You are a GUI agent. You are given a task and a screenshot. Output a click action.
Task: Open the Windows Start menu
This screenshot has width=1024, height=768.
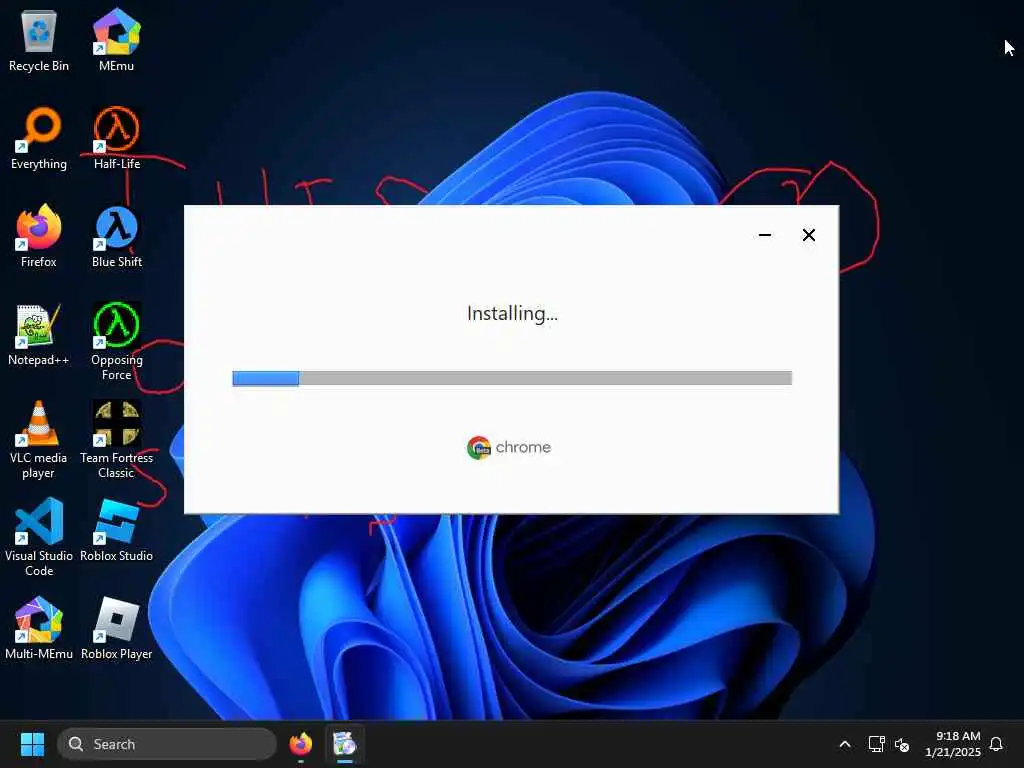[32, 744]
